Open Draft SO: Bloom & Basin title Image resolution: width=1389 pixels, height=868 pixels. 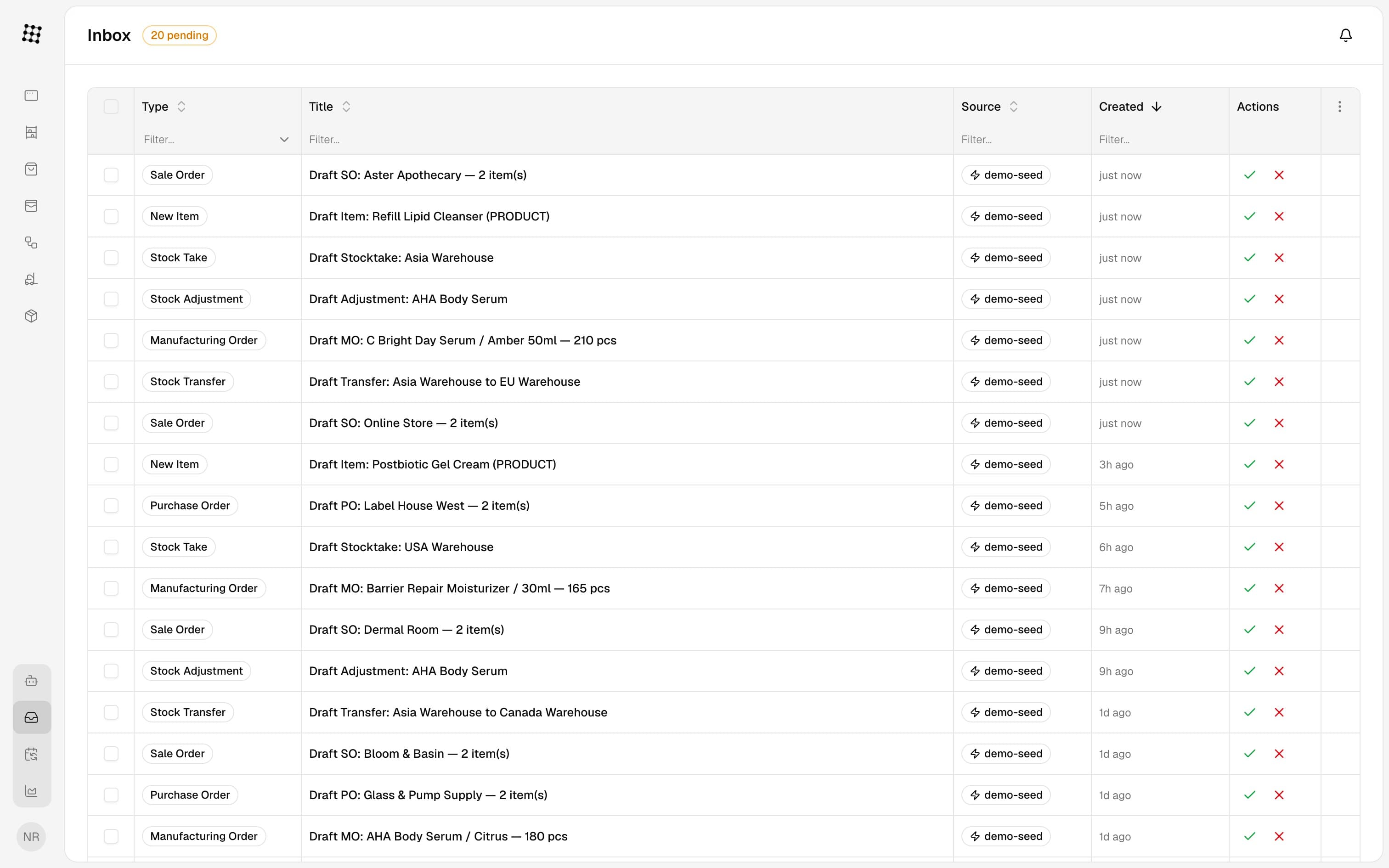click(x=409, y=754)
